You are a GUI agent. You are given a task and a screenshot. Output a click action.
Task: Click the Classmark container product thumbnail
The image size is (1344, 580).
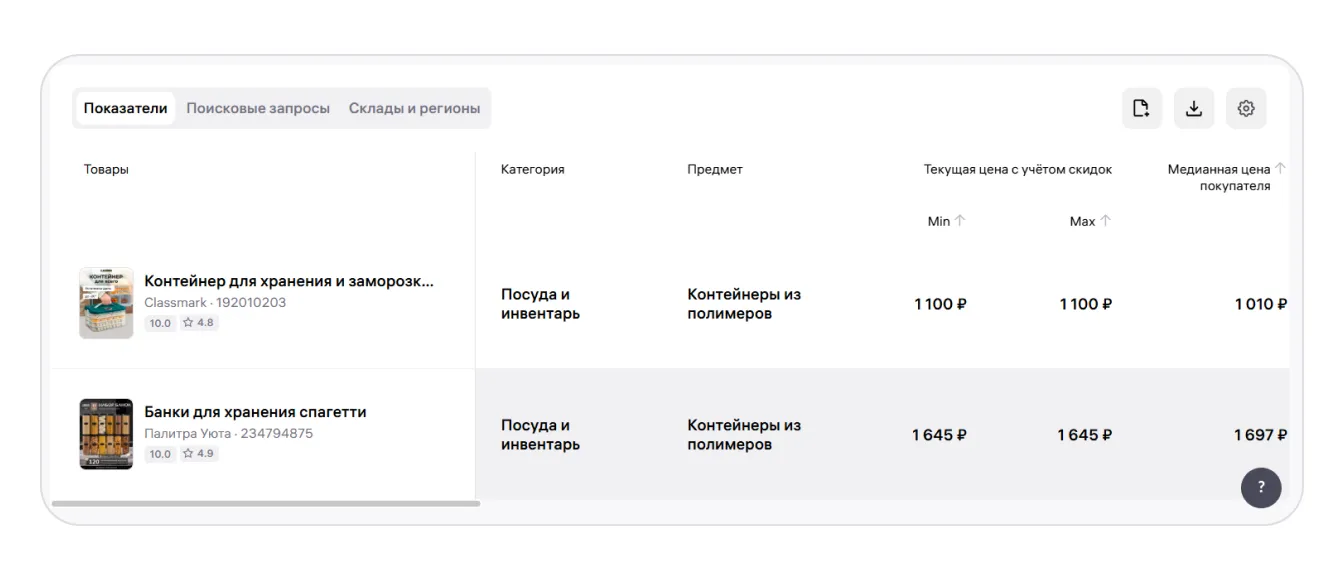click(x=106, y=303)
